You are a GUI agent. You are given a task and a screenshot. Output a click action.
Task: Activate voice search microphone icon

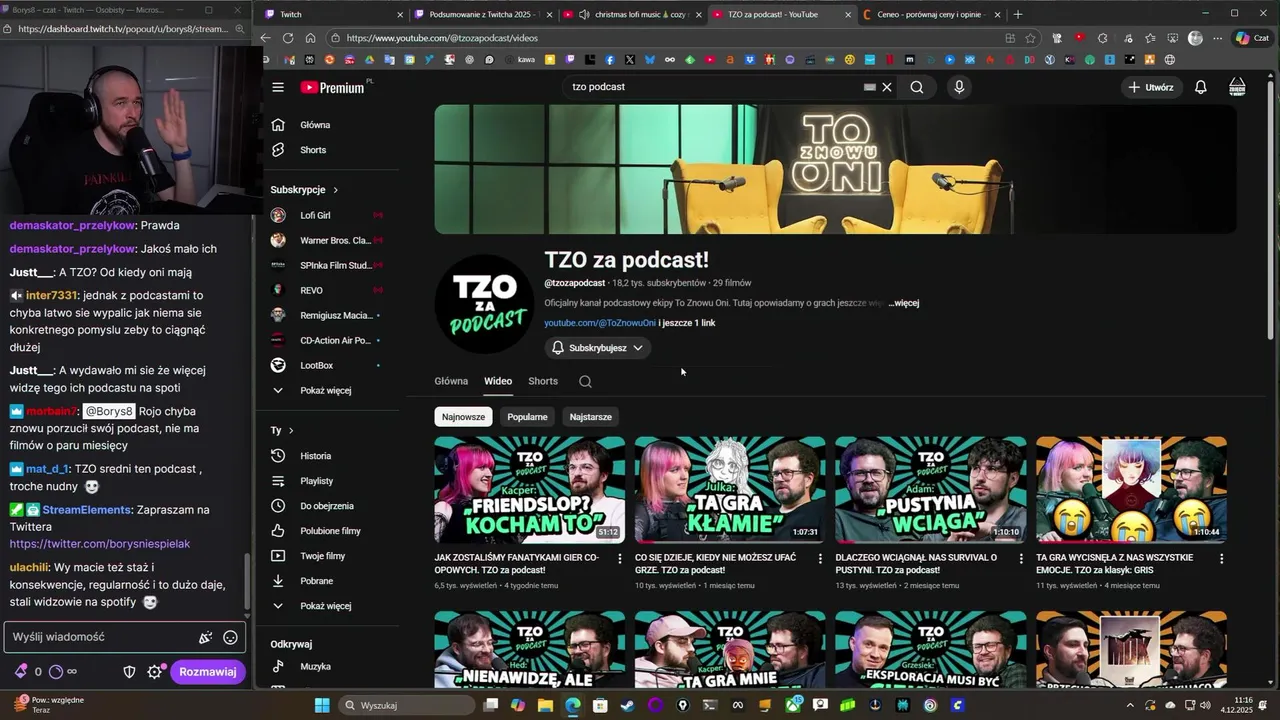pos(959,87)
